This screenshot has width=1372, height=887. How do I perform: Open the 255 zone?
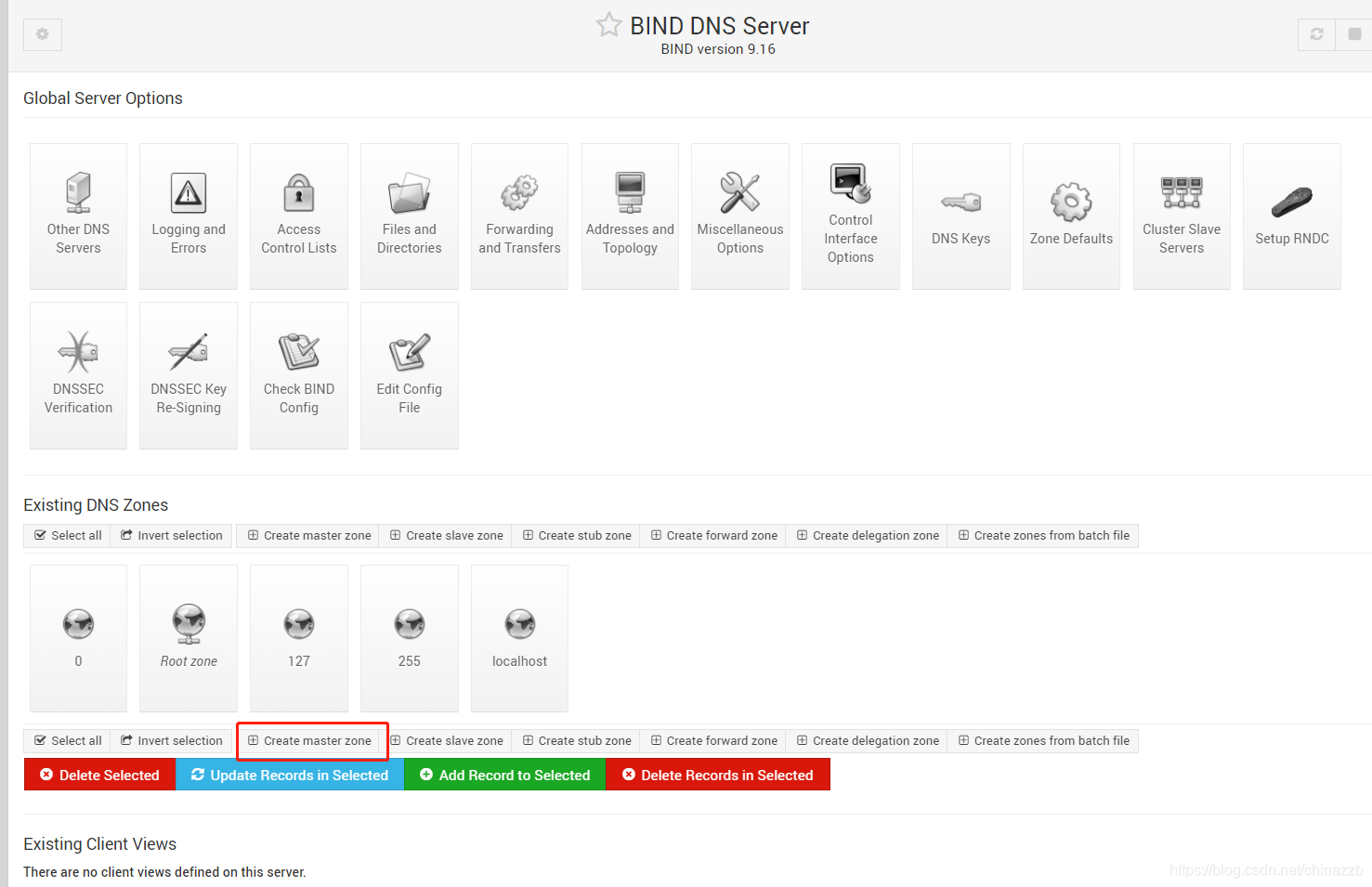(410, 638)
